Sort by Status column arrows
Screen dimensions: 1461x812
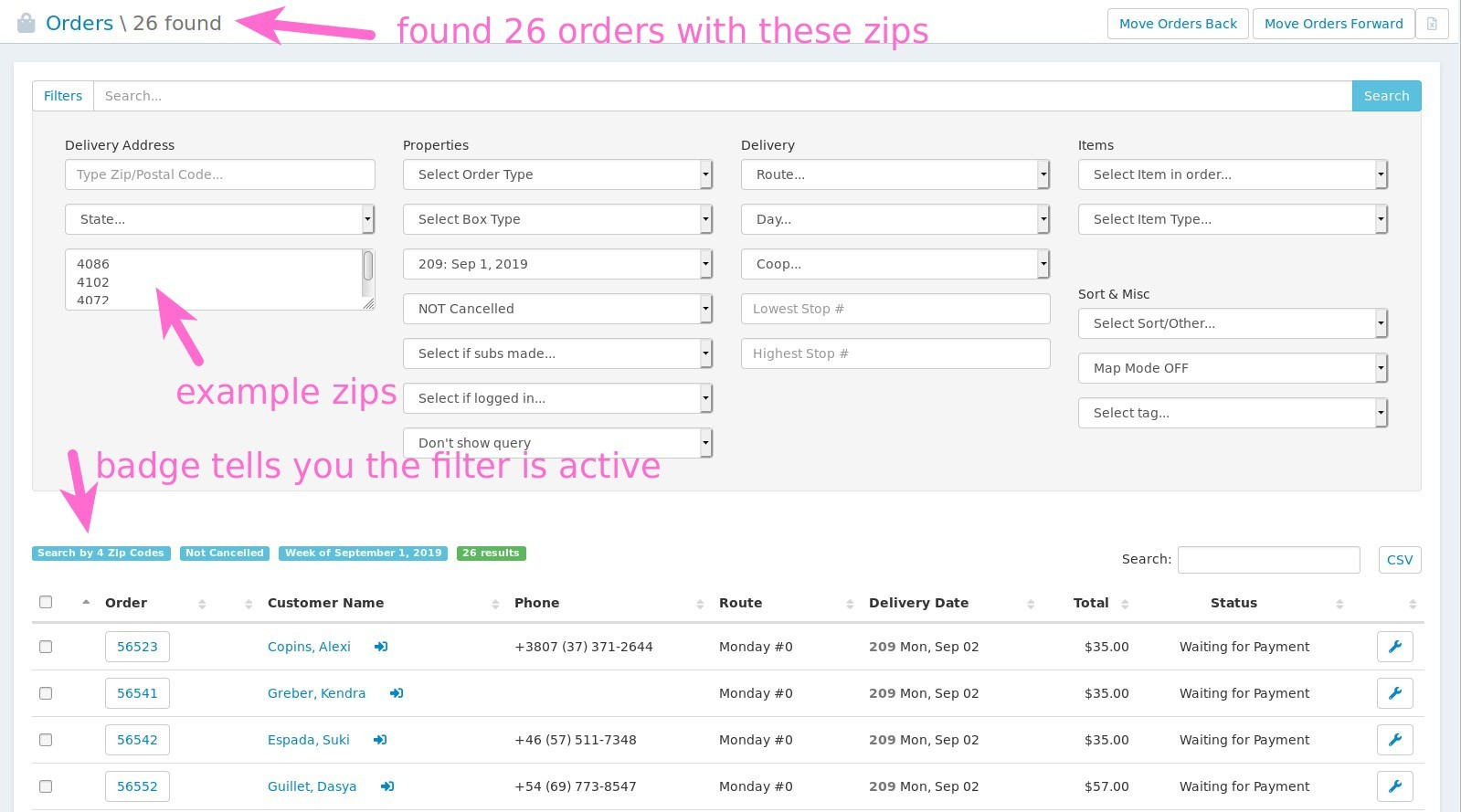tap(1339, 604)
